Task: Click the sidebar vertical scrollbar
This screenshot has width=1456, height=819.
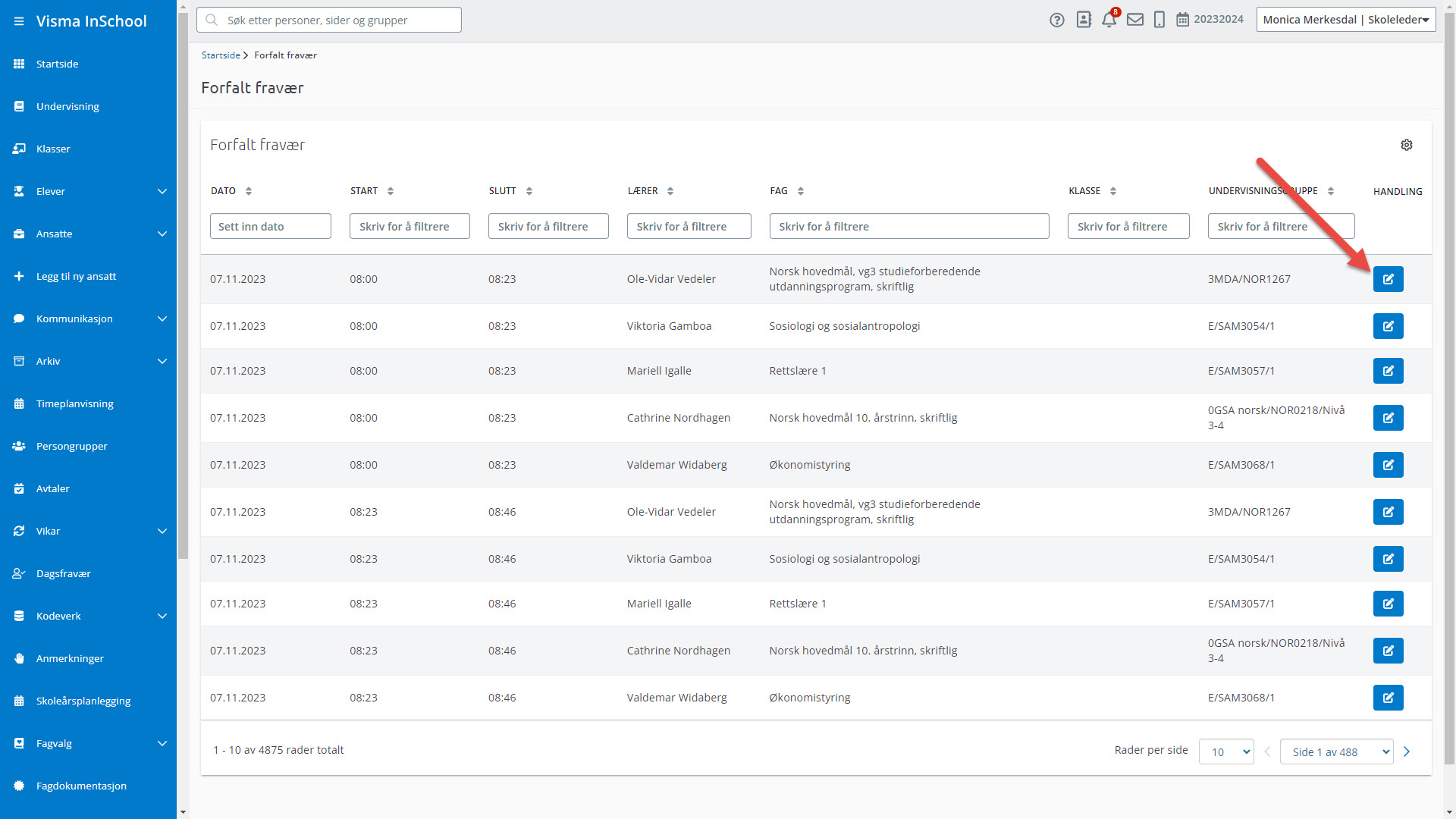Action: pos(183,286)
